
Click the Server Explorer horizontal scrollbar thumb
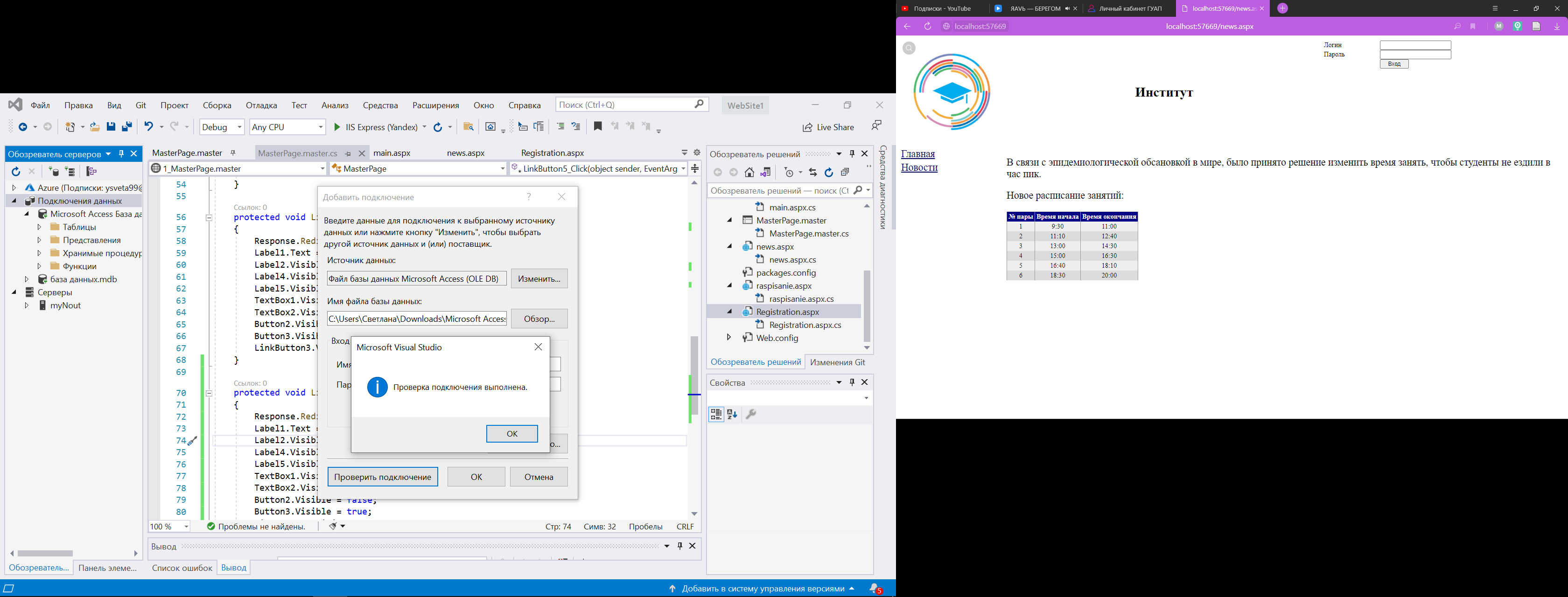[x=45, y=553]
